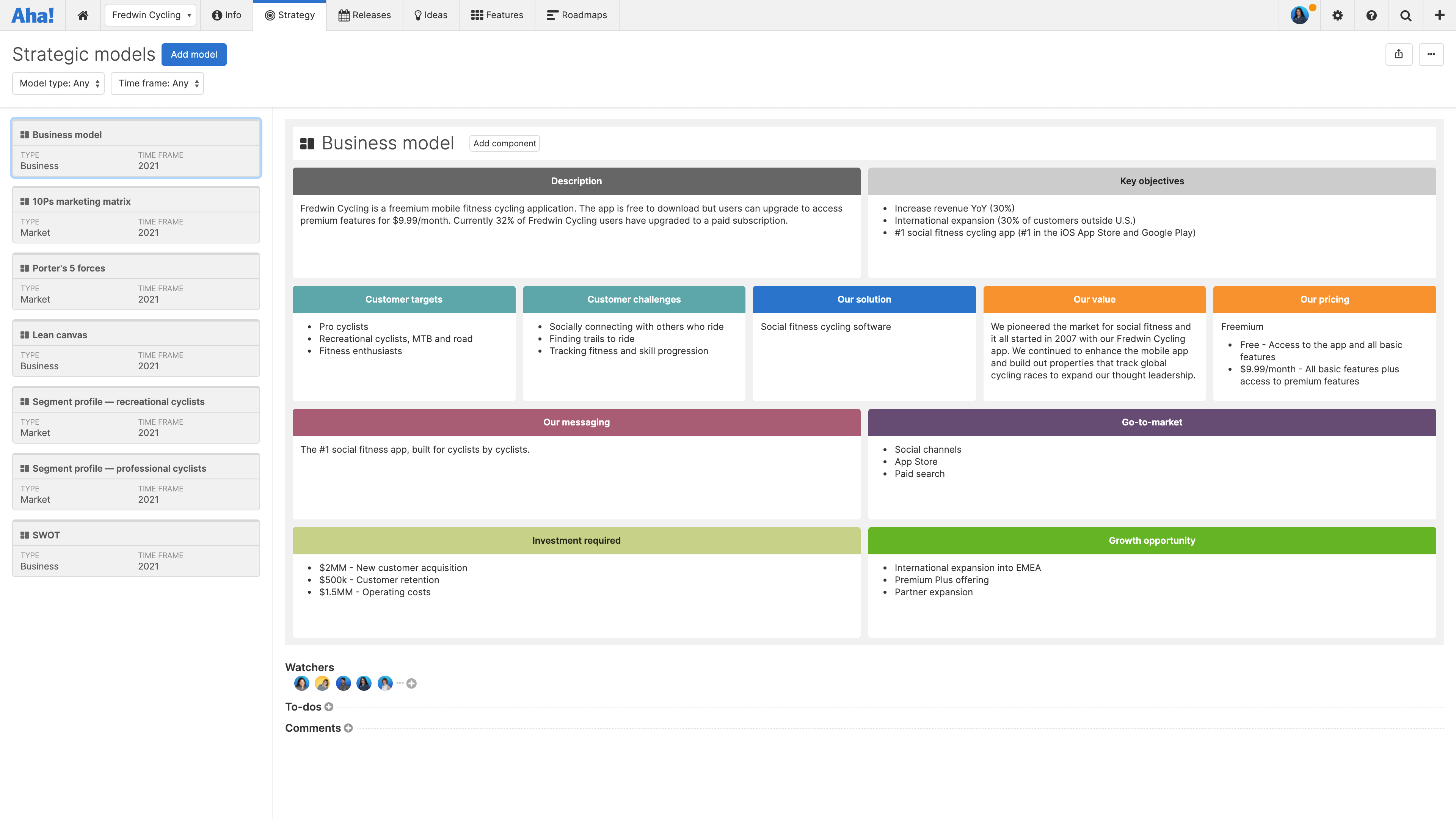Open the Fredwin Cycling workspace selector
The width and height of the screenshot is (1456, 819).
tap(150, 15)
